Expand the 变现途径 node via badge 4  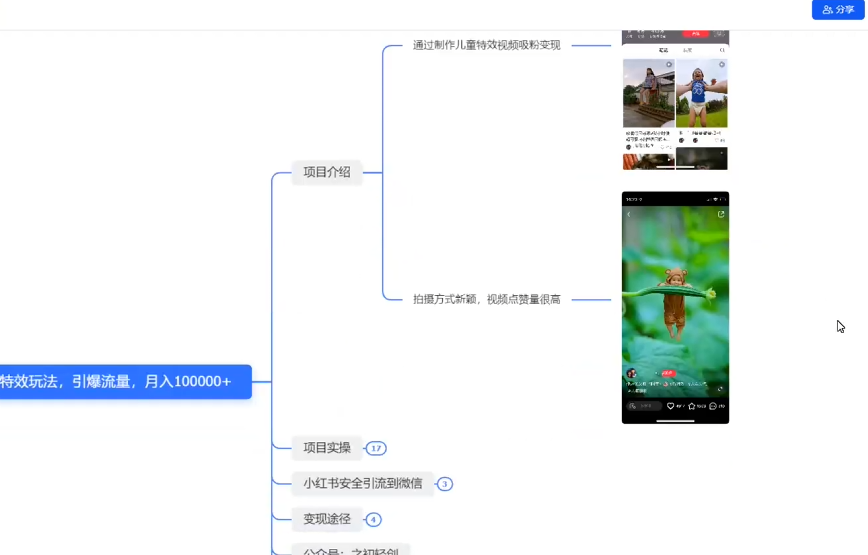tap(373, 520)
